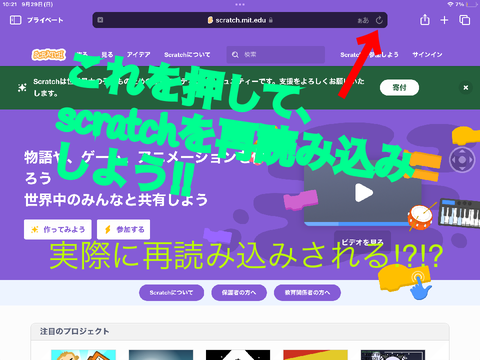Open the fourth featured project thumbnail
480x360 pixels.
coord(315,355)
